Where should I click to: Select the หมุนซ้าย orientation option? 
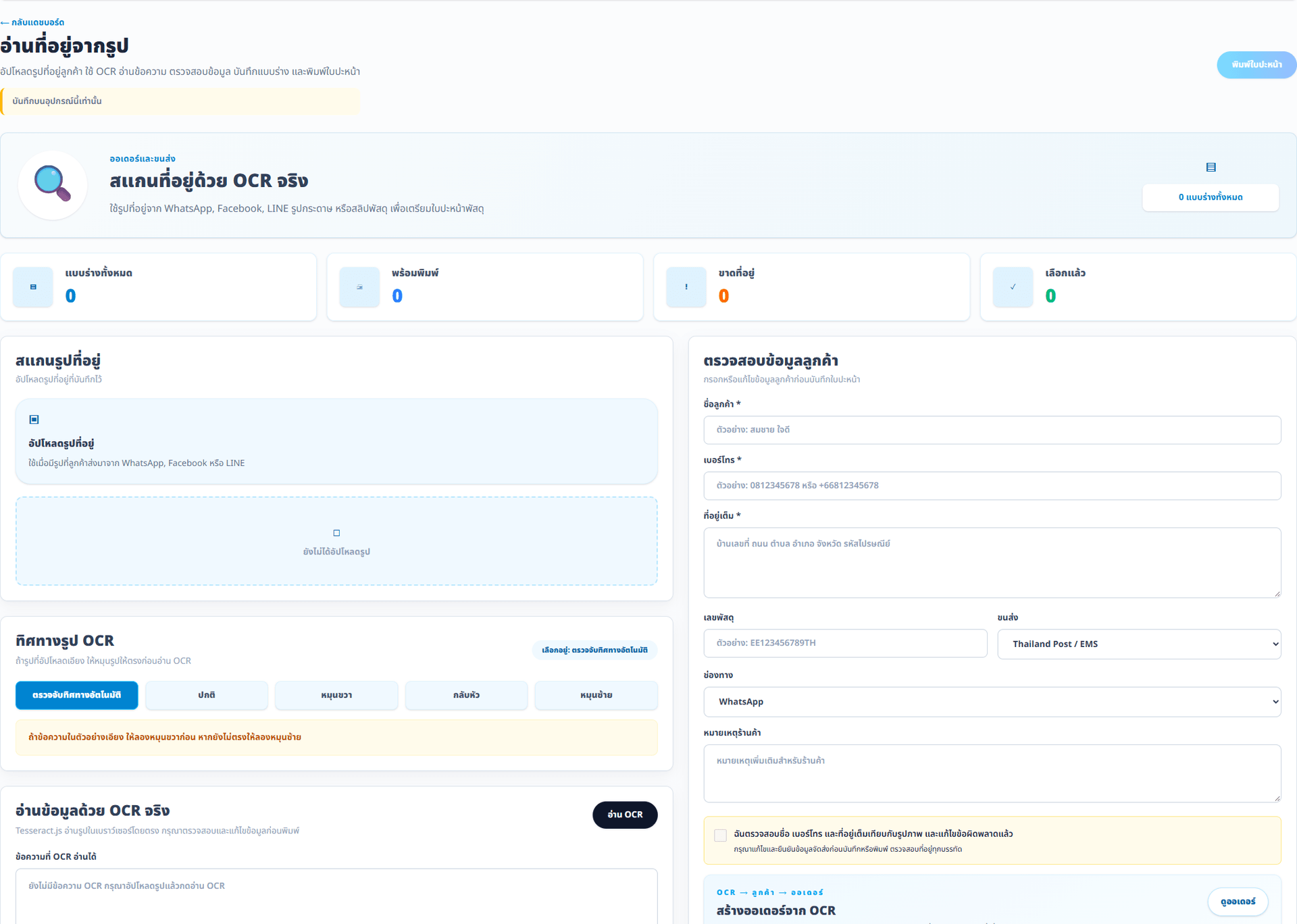coord(596,695)
